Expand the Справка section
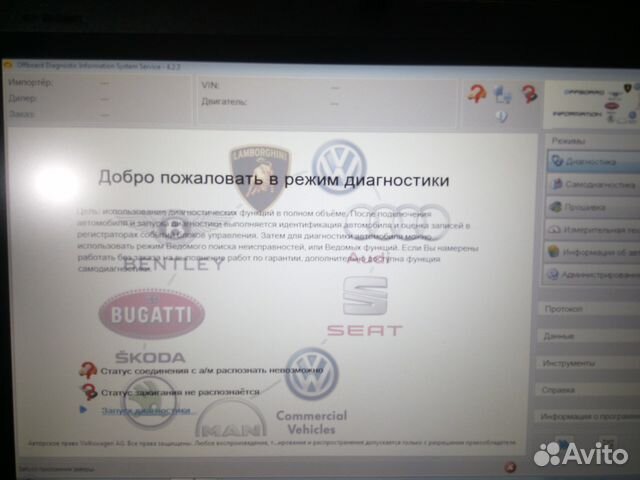This screenshot has width=640, height=480. 587,390
